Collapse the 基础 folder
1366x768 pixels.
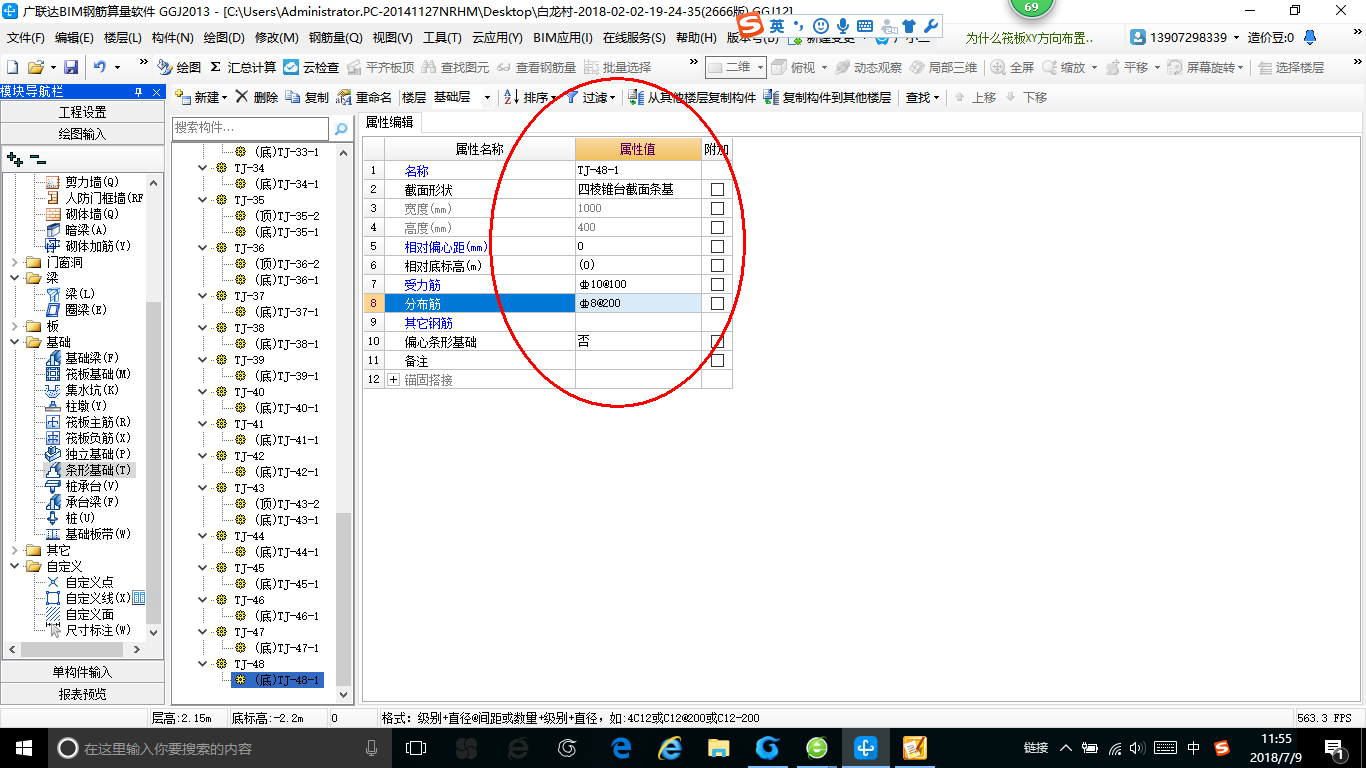pos(14,342)
